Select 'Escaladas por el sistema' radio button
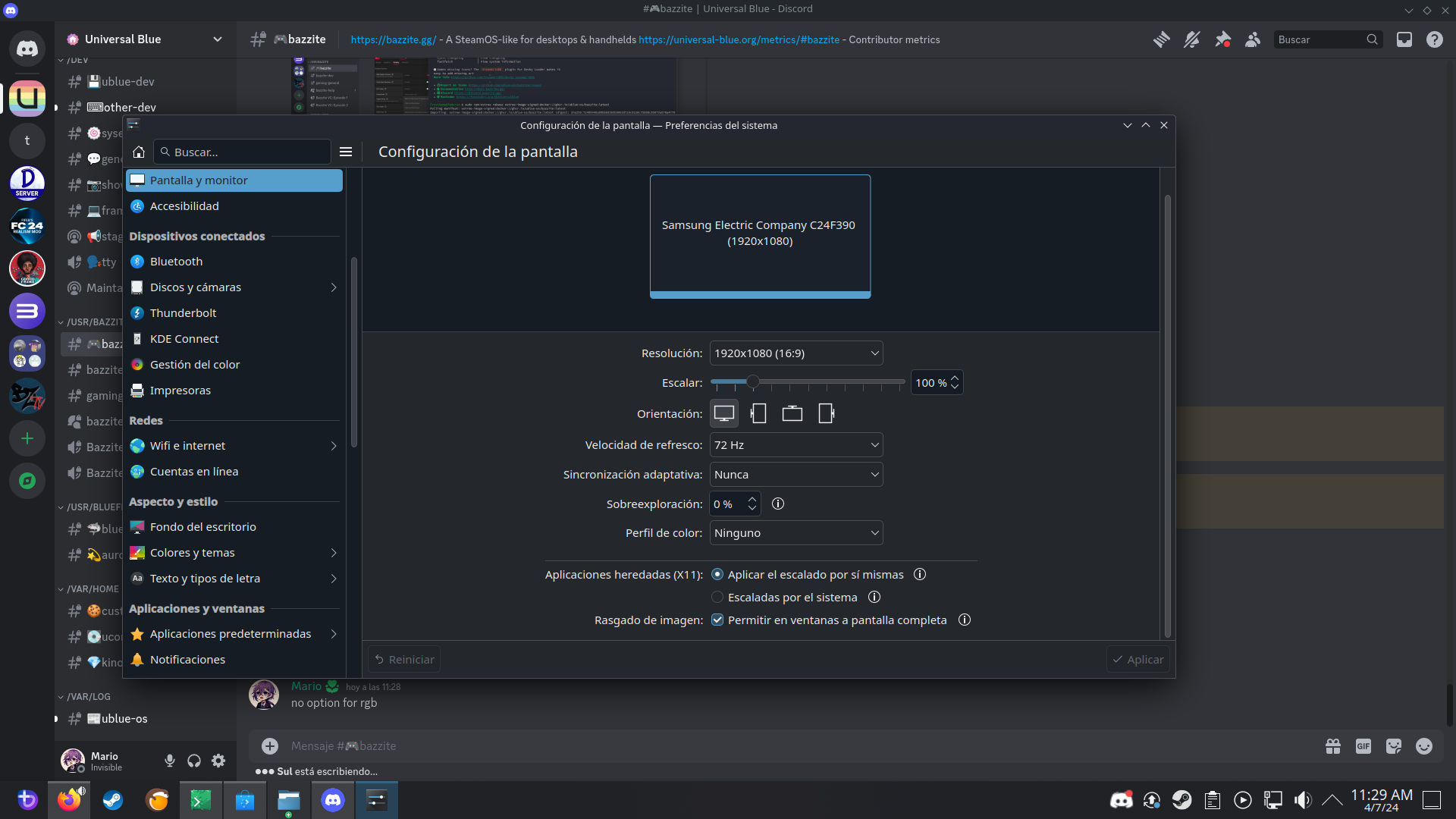The image size is (1456, 819). (717, 597)
